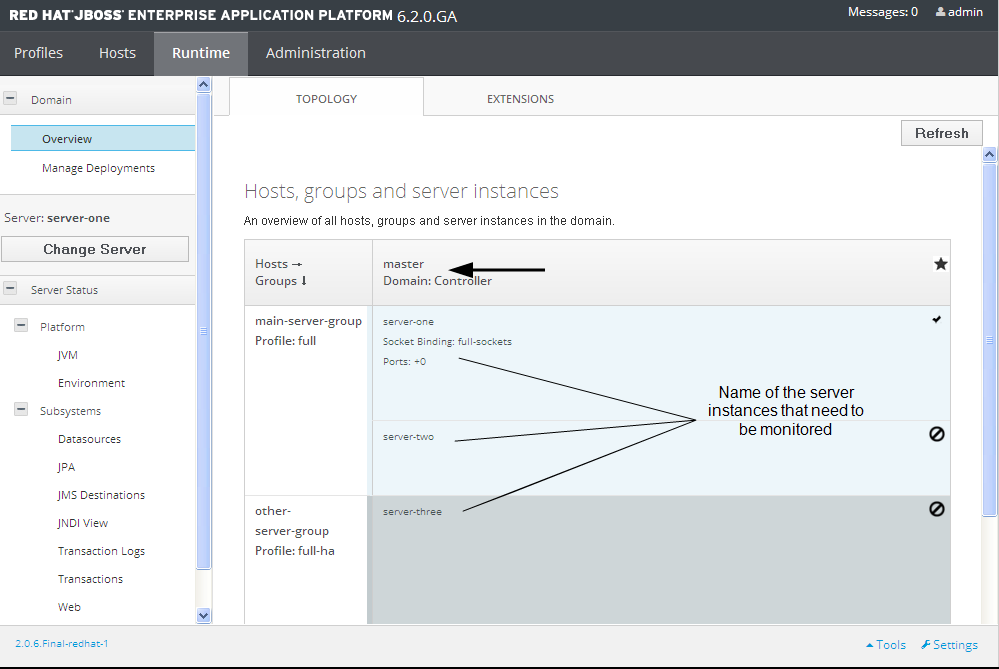Switch to the Extensions tab
The width and height of the screenshot is (999, 669).
tap(521, 99)
